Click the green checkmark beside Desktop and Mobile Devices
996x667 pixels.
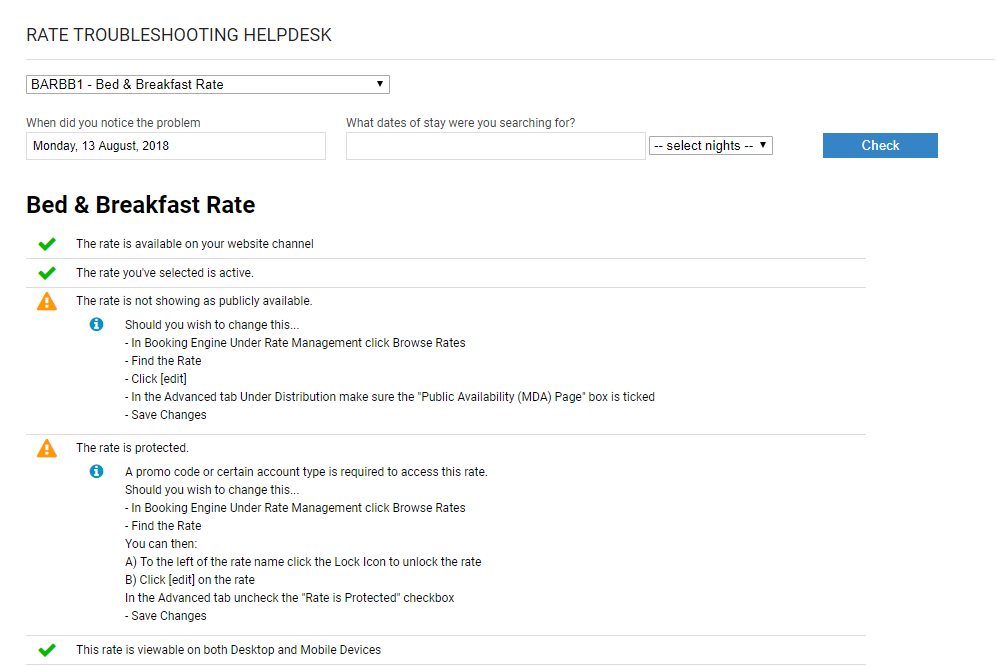point(47,650)
